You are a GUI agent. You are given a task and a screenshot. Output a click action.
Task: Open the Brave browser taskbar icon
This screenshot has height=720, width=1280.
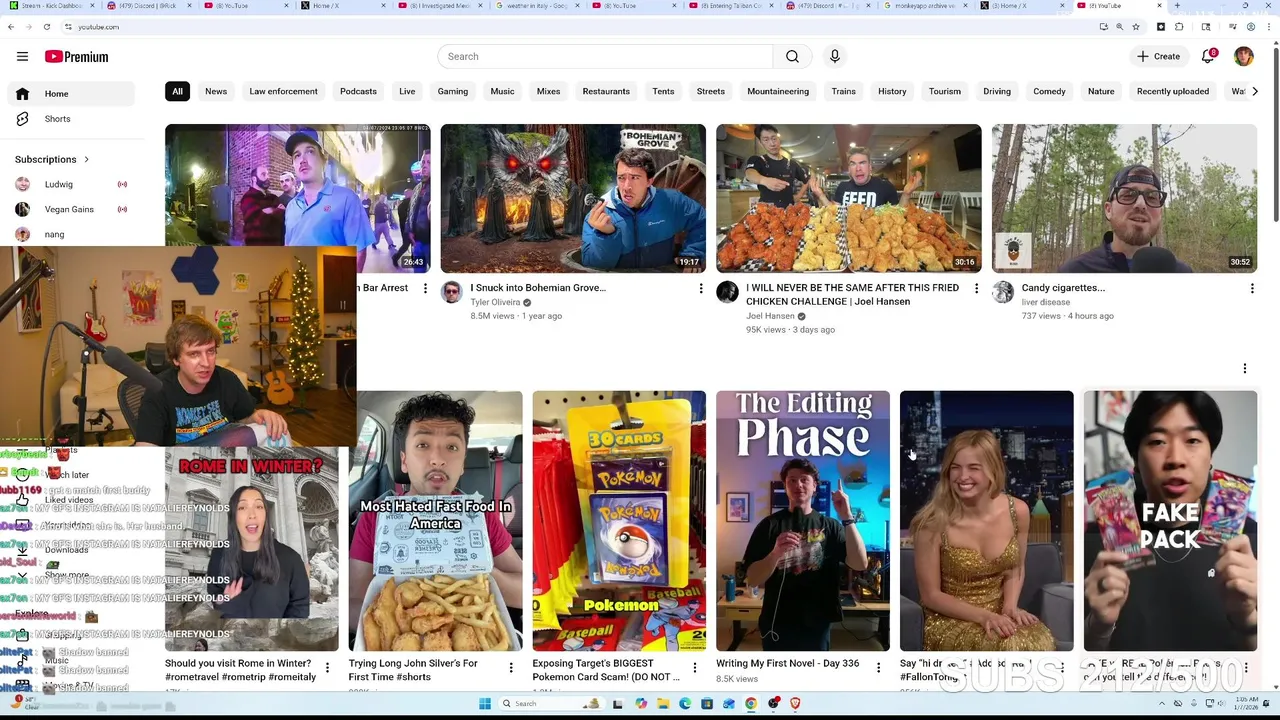click(x=795, y=704)
